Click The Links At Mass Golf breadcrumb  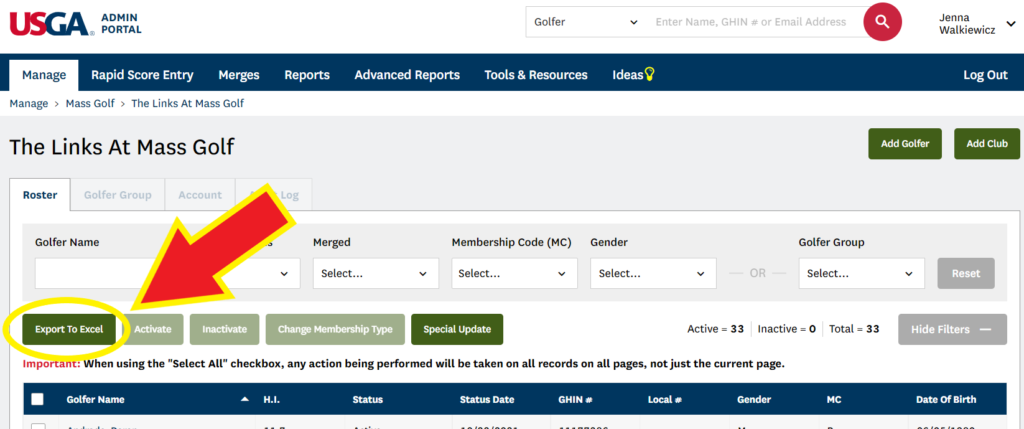coord(188,103)
